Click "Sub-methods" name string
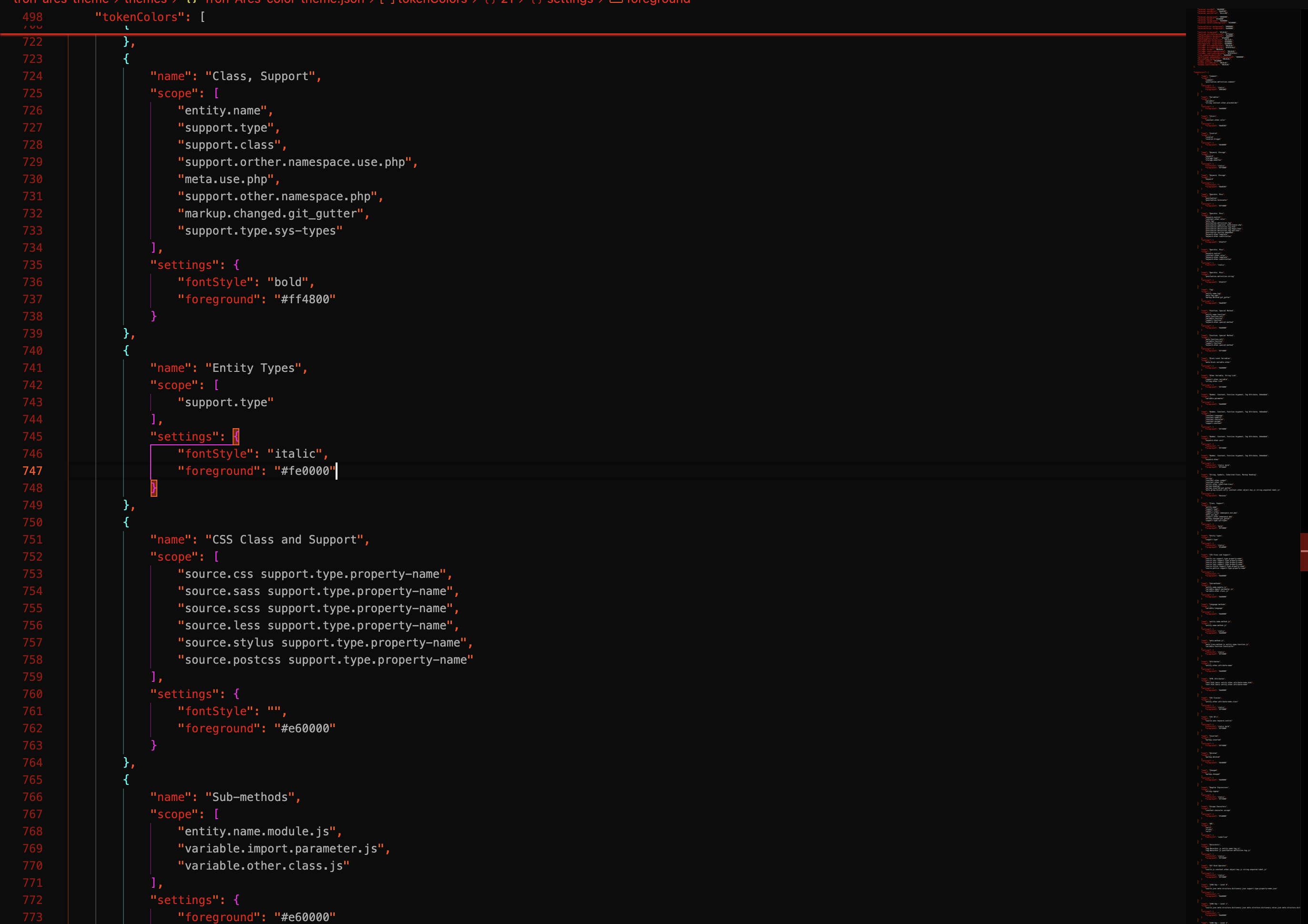 (x=250, y=797)
